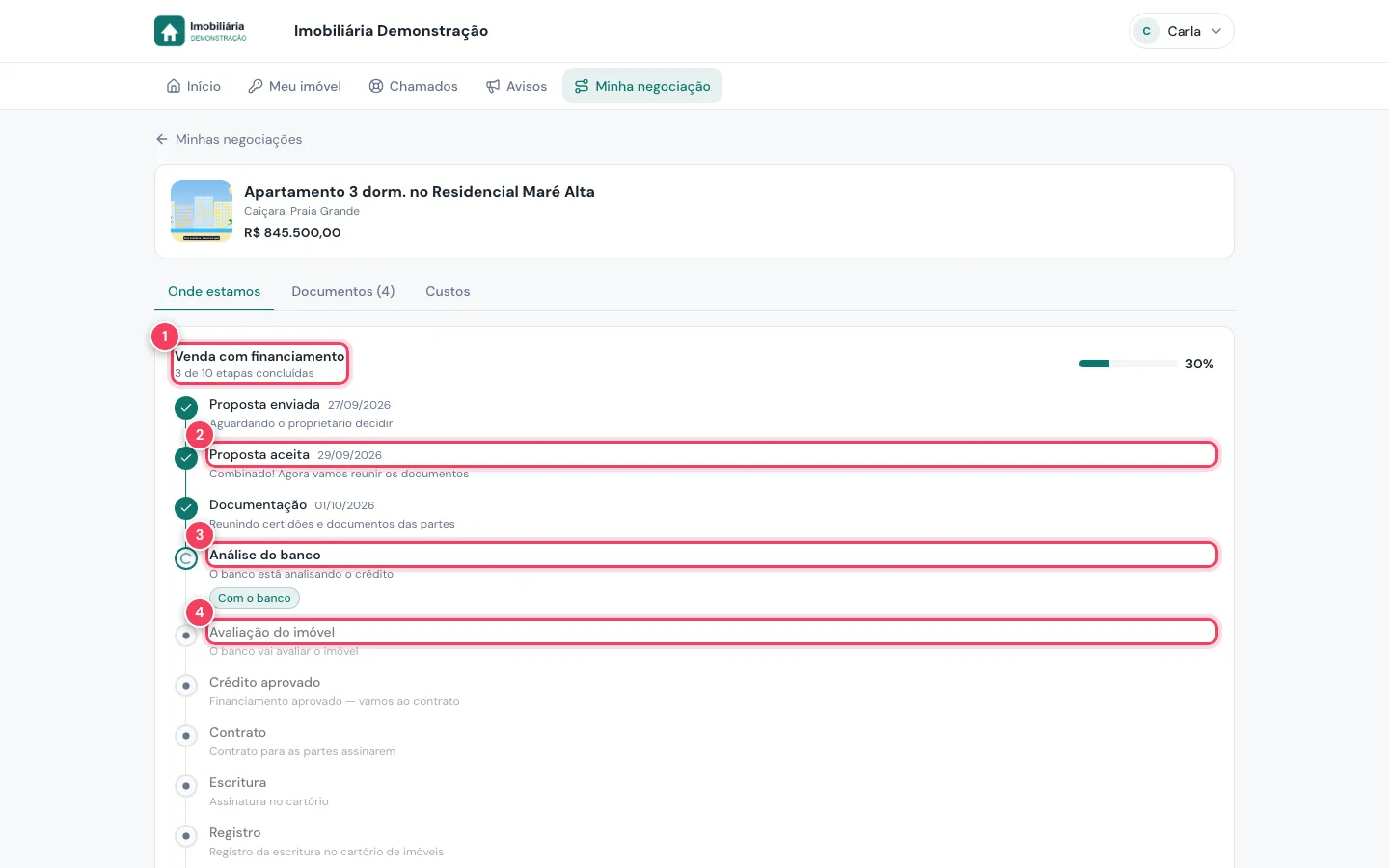Viewport: 1389px width, 868px height.
Task: Select the Escritura step title
Action: [237, 782]
